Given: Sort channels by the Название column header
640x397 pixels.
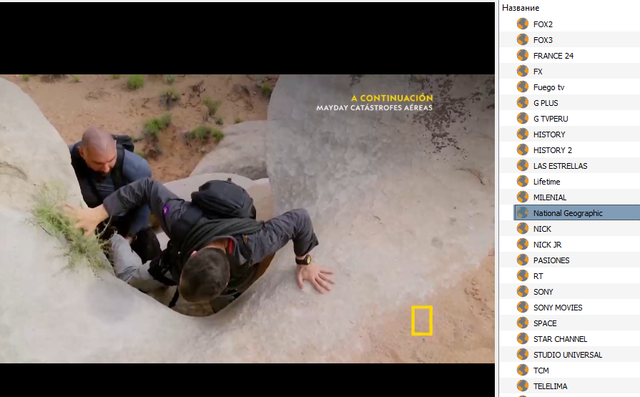Looking at the screenshot, I should tap(520, 8).
